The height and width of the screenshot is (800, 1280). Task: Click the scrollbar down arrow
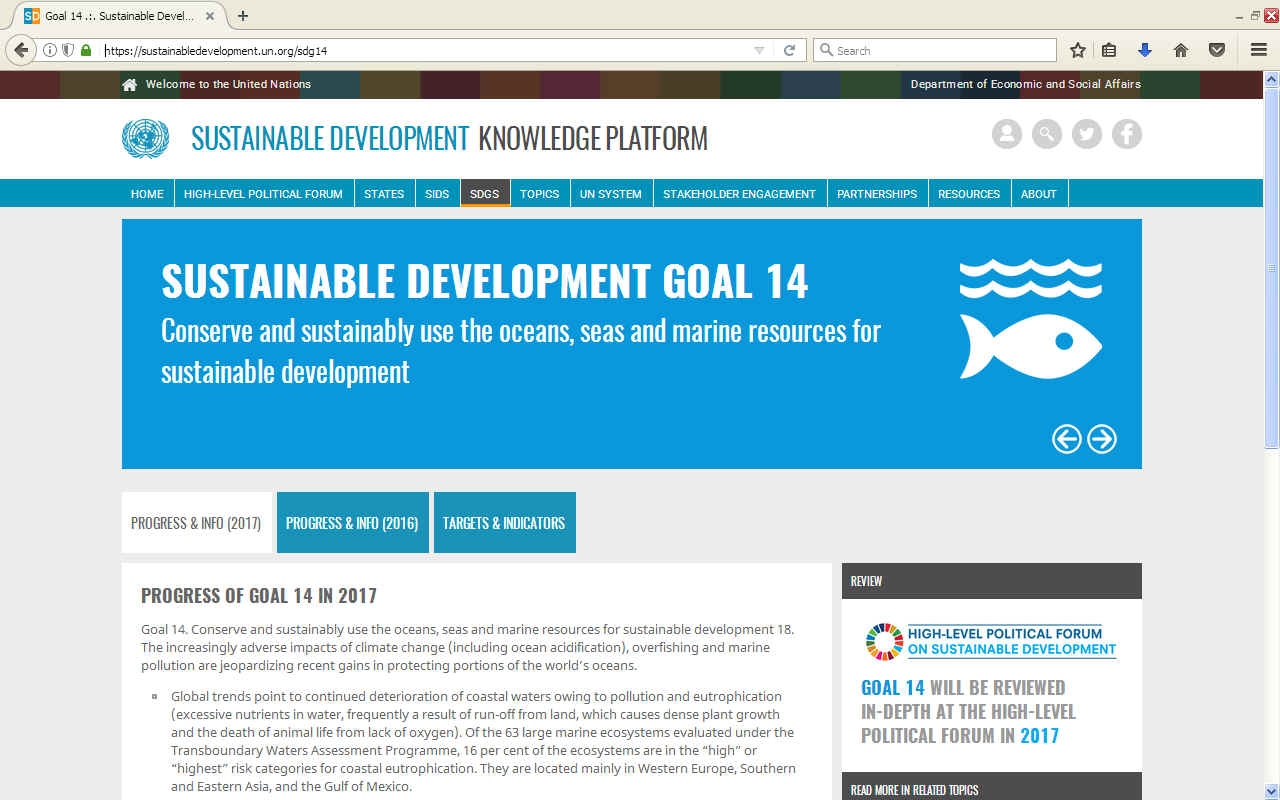pos(1271,791)
